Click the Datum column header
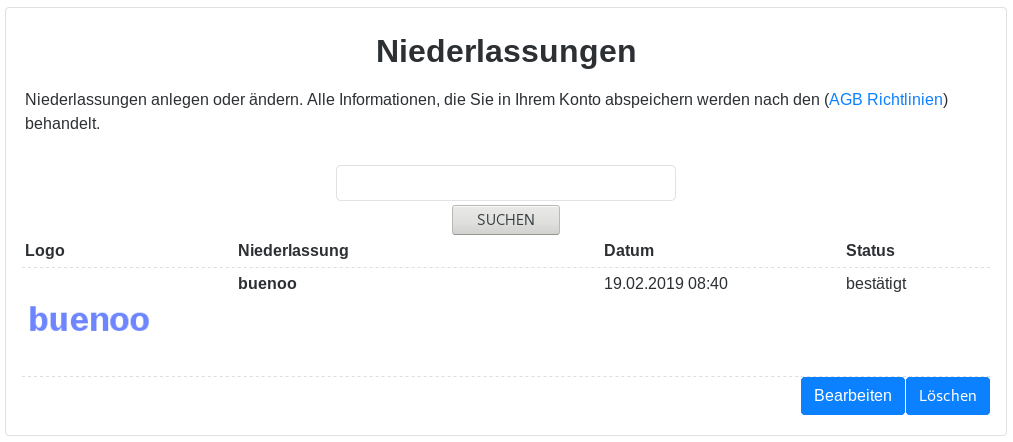Viewport: 1013px width, 442px height. coord(629,250)
